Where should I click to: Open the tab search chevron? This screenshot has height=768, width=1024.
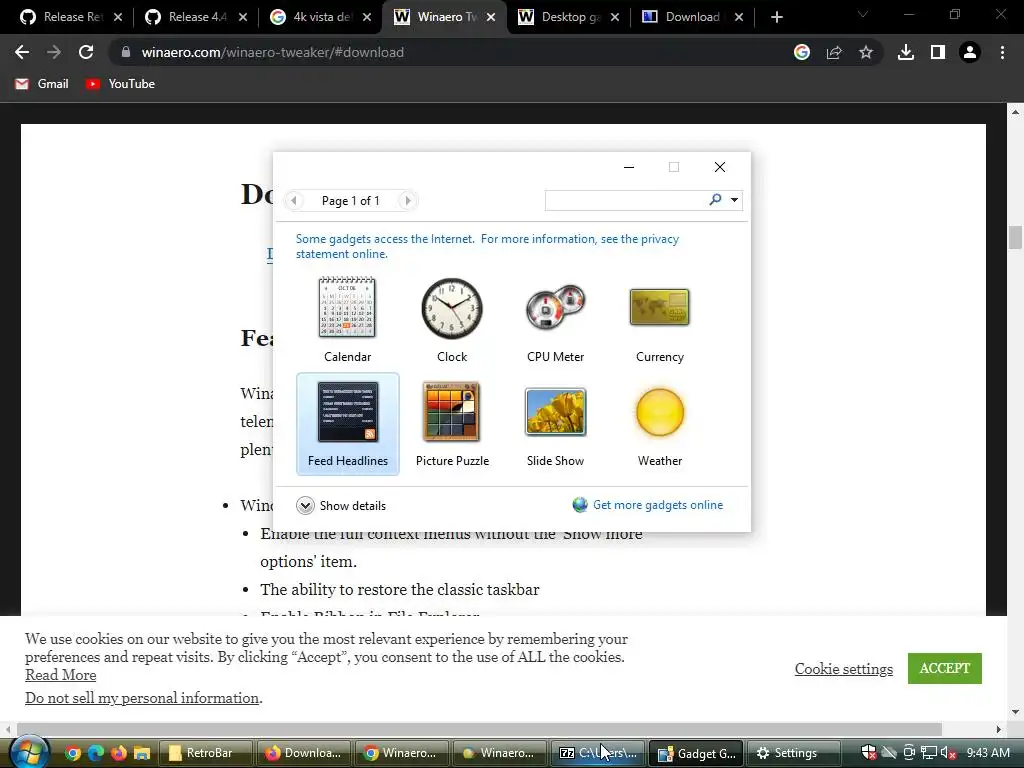coord(863,14)
